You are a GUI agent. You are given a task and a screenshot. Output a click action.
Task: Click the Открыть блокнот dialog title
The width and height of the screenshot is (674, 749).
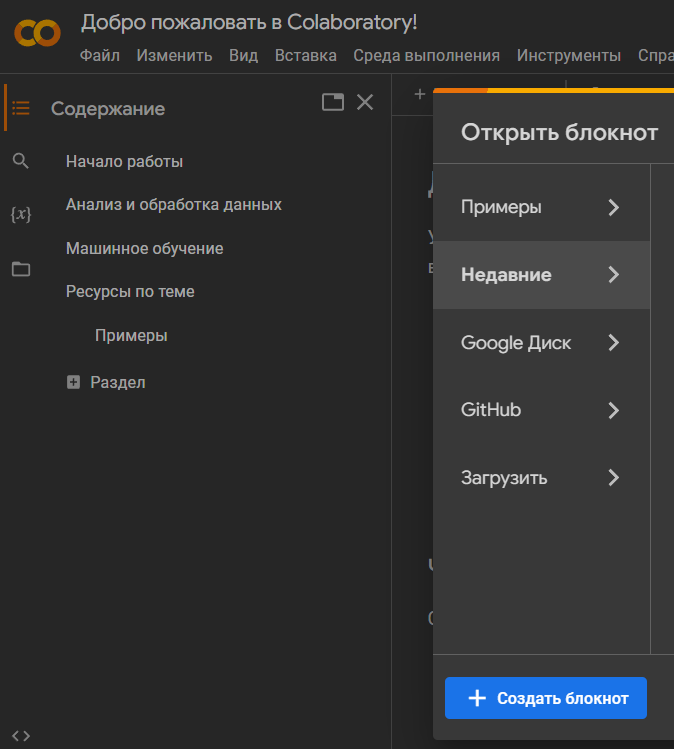[559, 132]
